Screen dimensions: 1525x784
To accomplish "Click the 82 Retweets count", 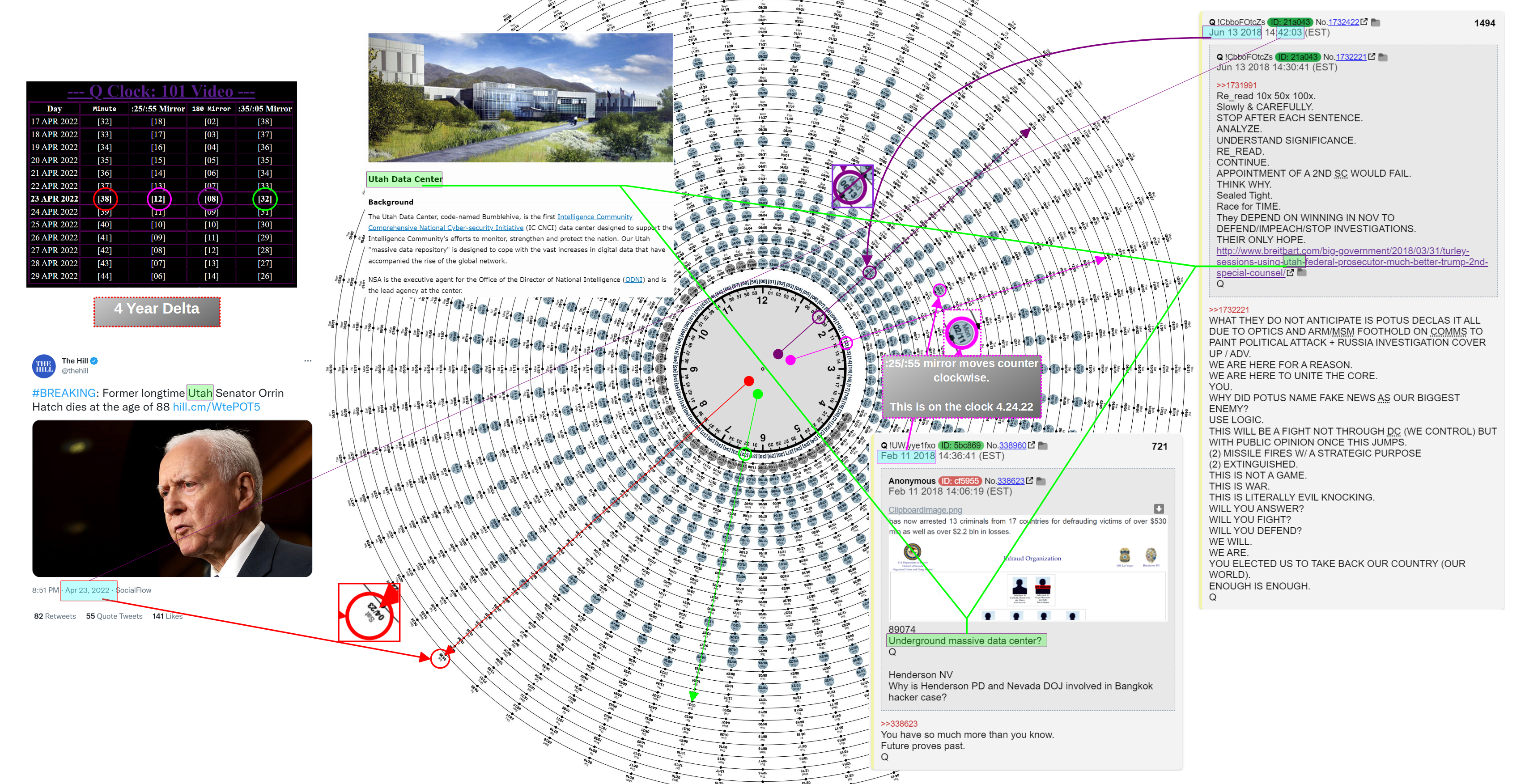I will (x=55, y=616).
